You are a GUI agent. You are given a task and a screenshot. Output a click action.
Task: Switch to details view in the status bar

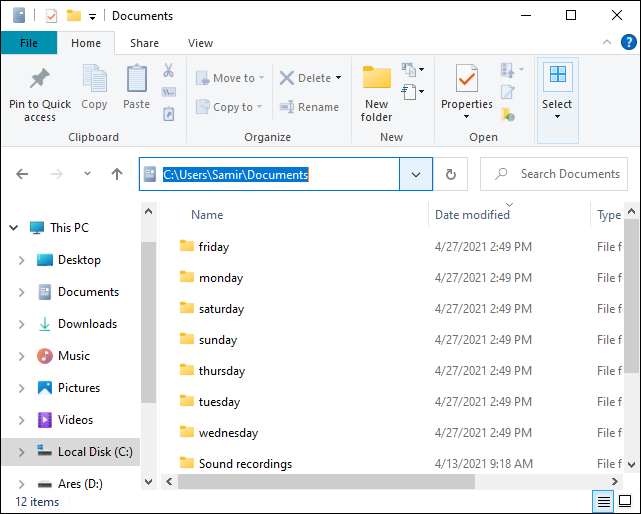tap(604, 501)
